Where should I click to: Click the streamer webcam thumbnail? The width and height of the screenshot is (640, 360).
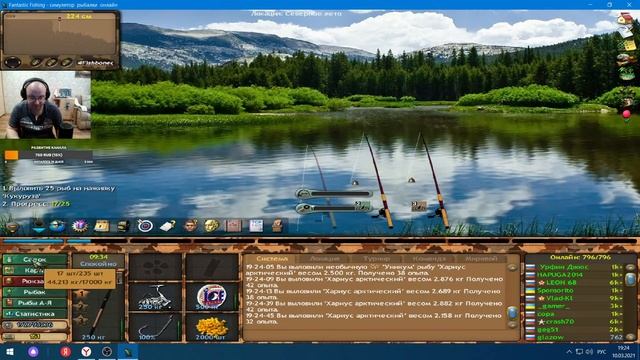(45, 105)
